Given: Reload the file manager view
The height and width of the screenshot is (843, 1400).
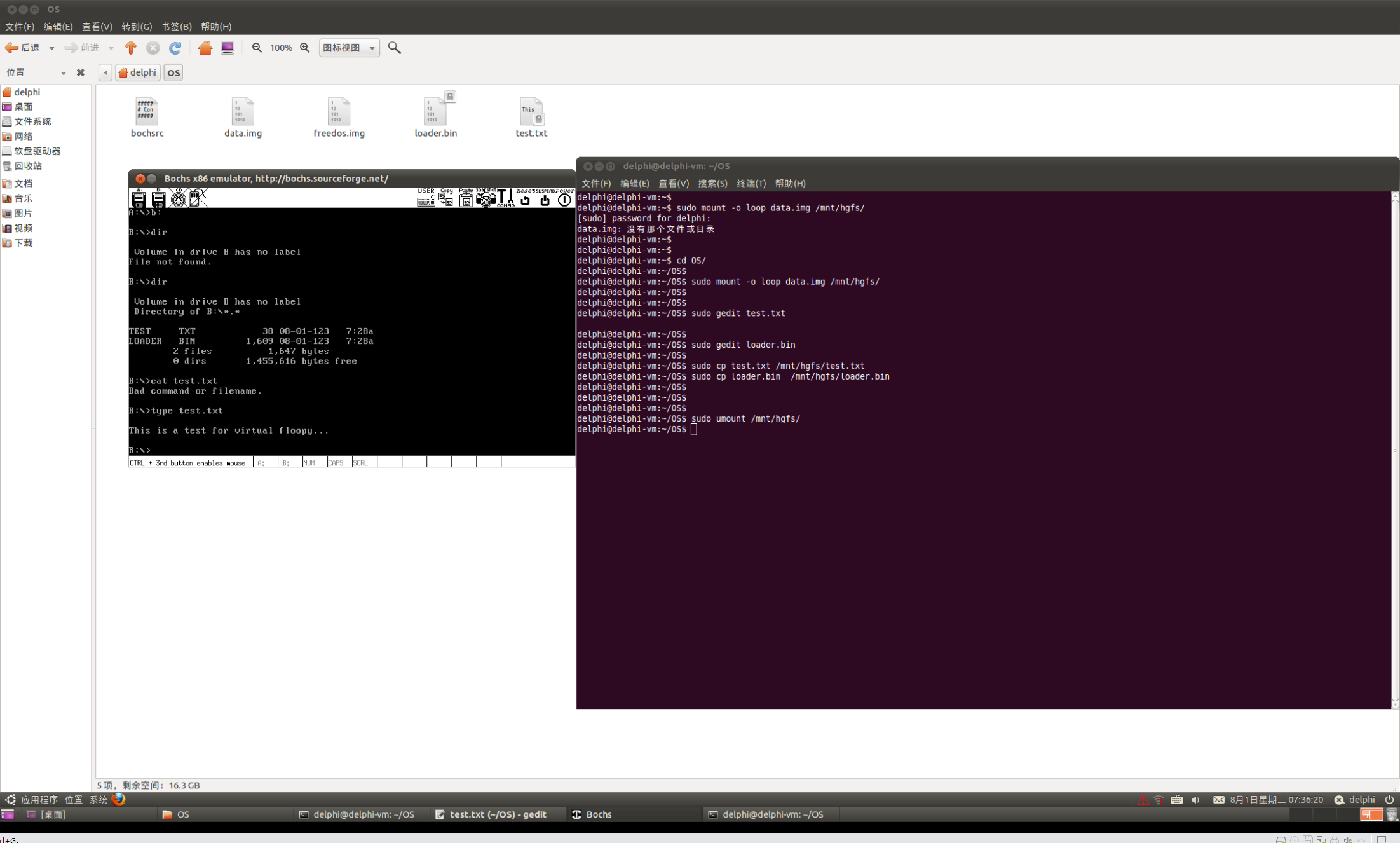Looking at the screenshot, I should click(x=175, y=48).
